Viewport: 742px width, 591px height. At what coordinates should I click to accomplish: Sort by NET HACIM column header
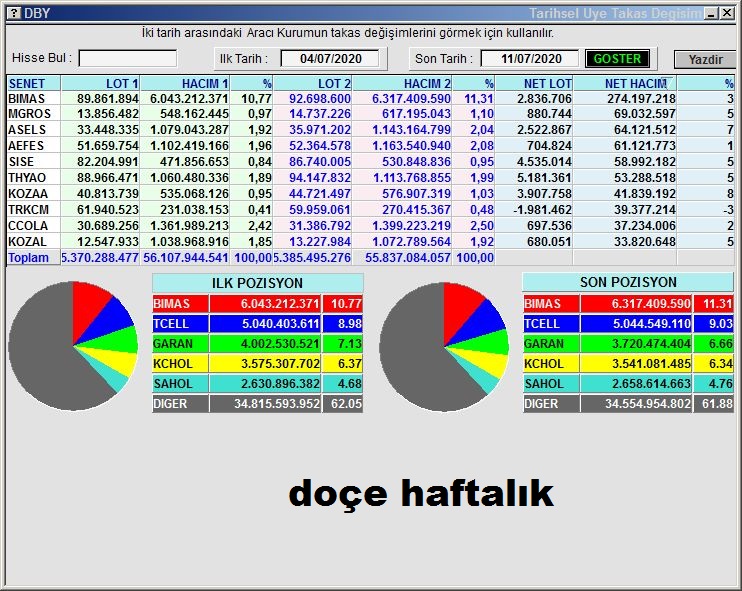click(x=625, y=83)
